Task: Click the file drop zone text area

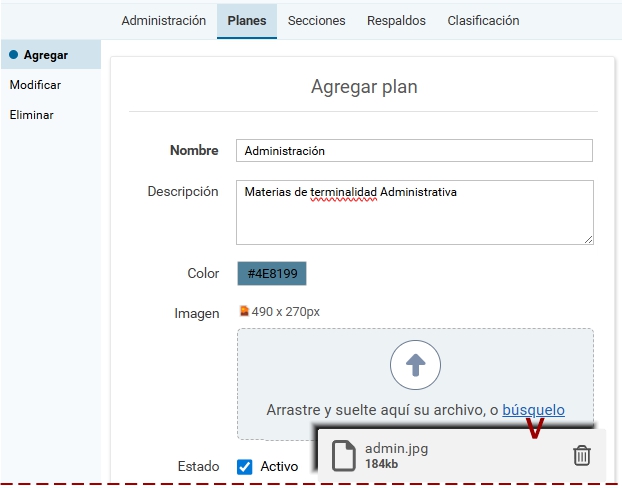Action: 383,410
